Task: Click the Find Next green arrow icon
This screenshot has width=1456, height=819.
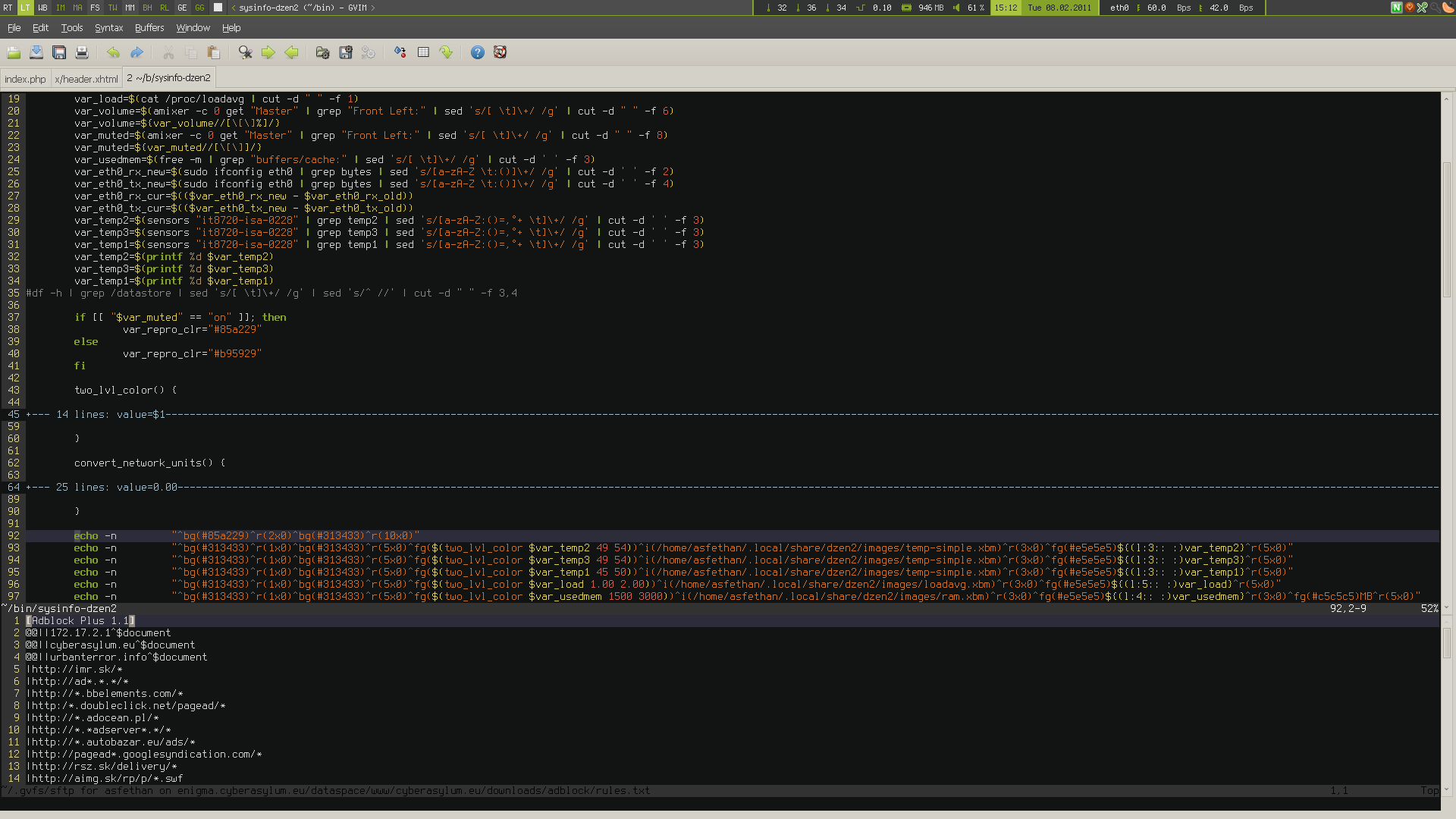Action: pos(268,52)
